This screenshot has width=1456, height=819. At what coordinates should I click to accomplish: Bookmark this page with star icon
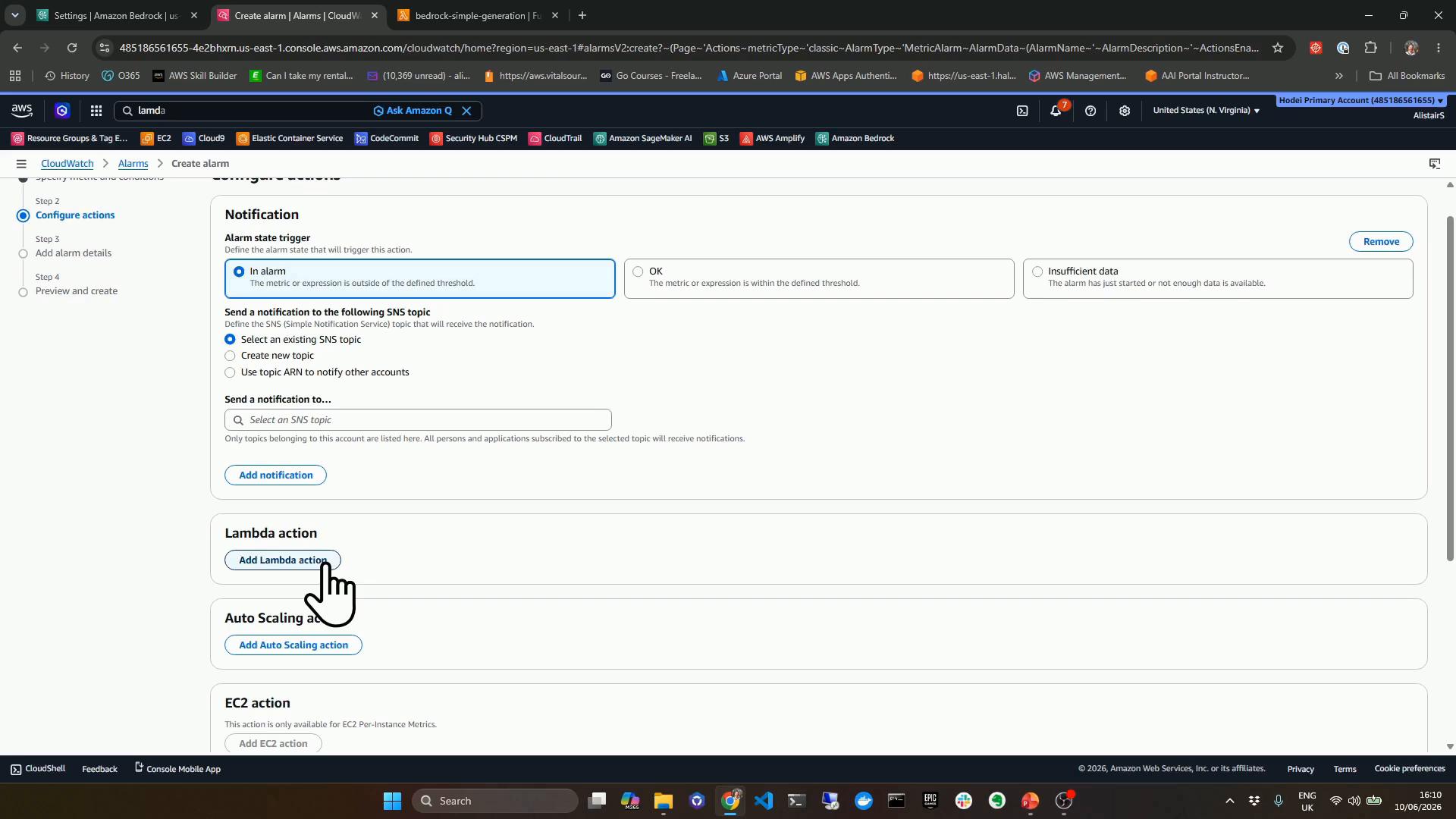[1278, 48]
